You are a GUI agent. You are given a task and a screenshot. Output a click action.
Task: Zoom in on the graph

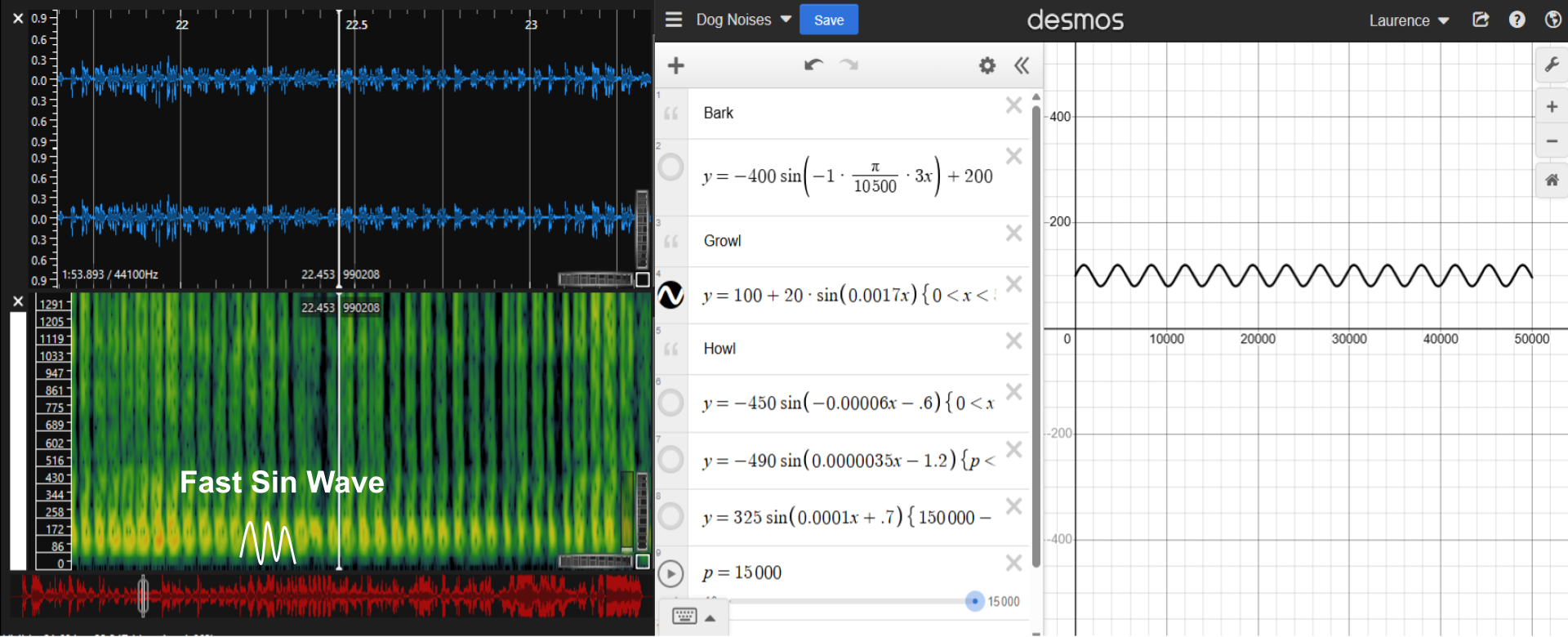(1552, 107)
